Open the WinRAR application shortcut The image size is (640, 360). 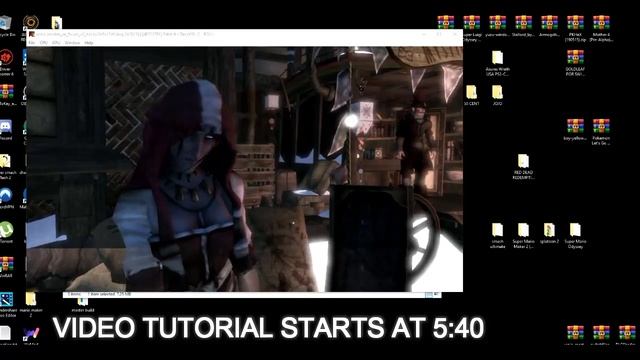click(6, 267)
